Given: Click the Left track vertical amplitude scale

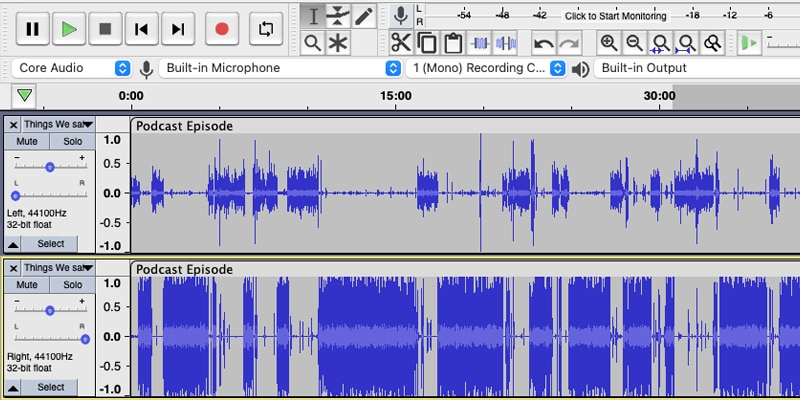Looking at the screenshot, I should [113, 192].
